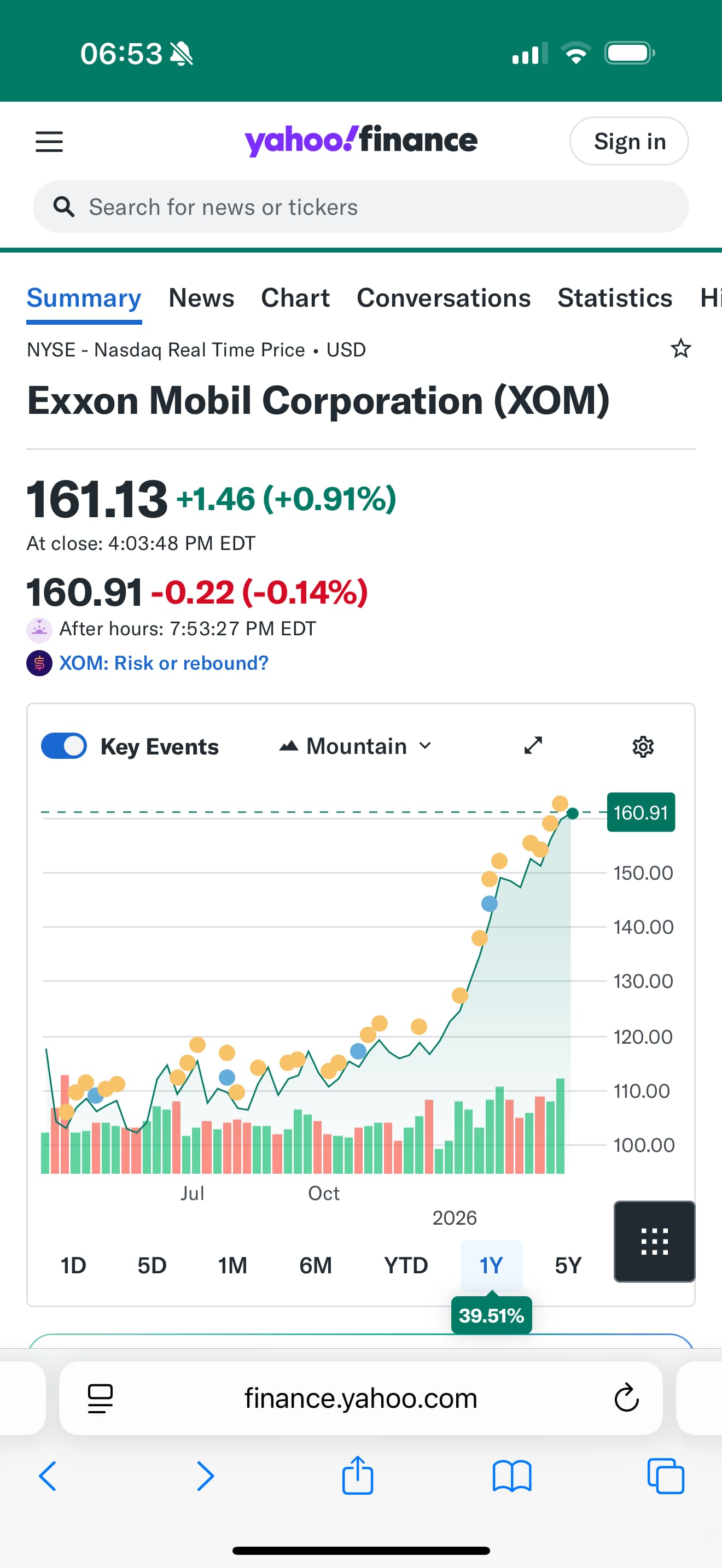This screenshot has width=722, height=1568.
Task: Select the 1D time range
Action: coord(73,1266)
